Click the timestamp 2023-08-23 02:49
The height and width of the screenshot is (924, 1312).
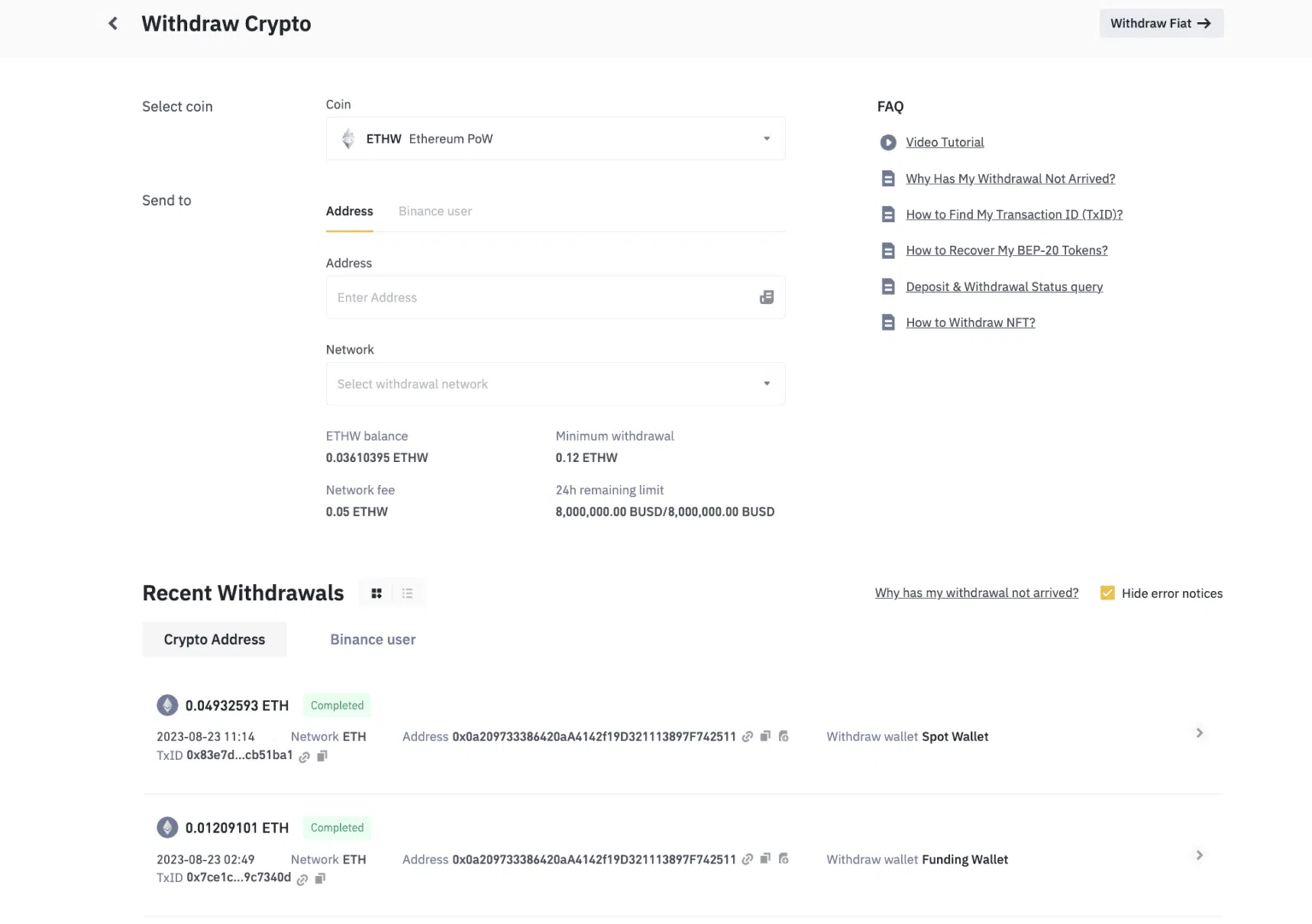[205, 859]
